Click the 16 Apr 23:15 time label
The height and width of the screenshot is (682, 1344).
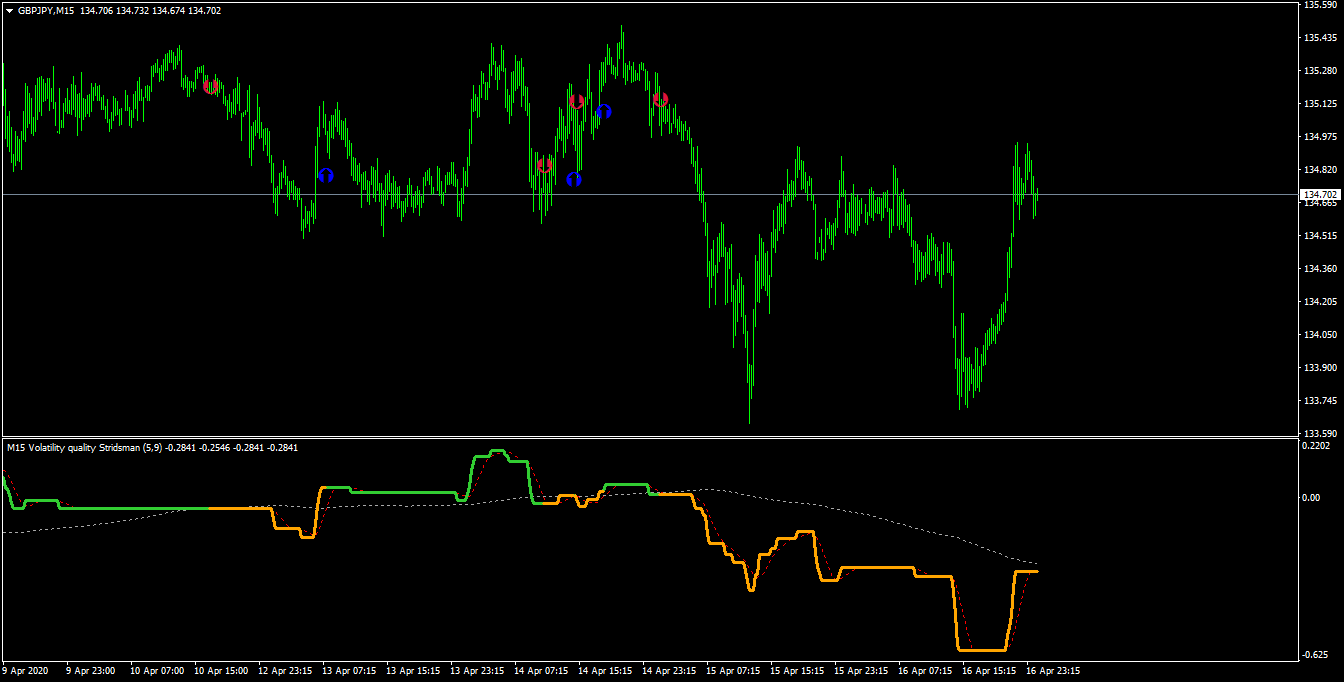[1052, 671]
